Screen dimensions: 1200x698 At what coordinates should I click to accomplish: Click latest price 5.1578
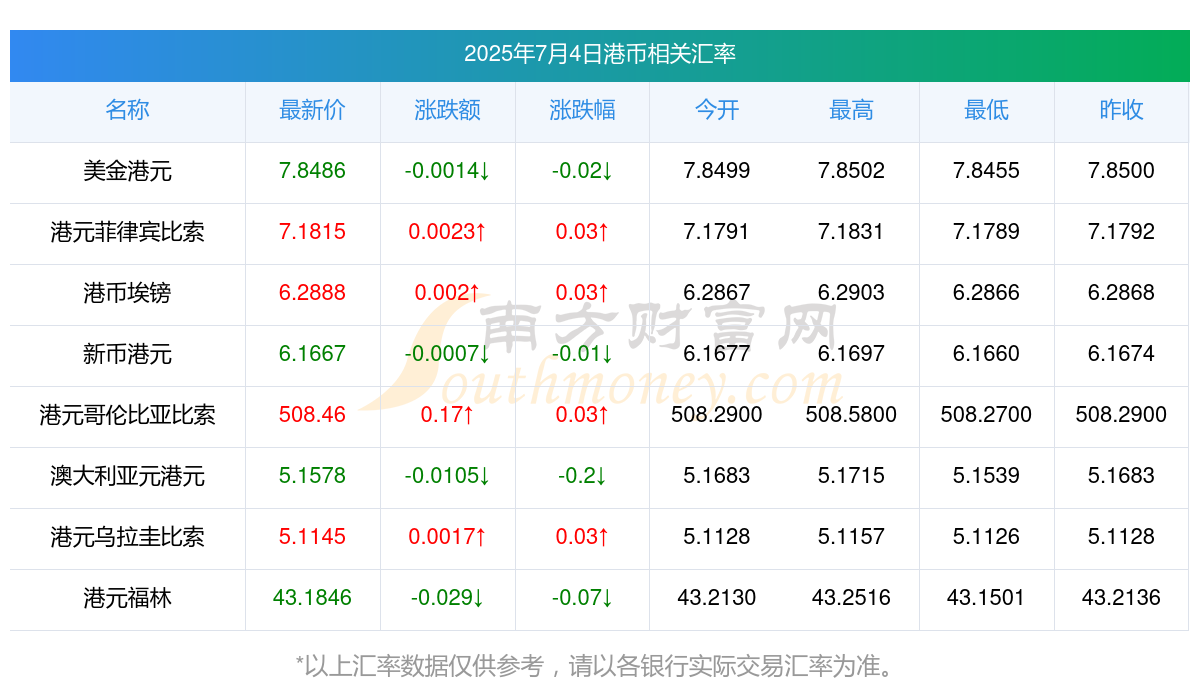pos(312,476)
